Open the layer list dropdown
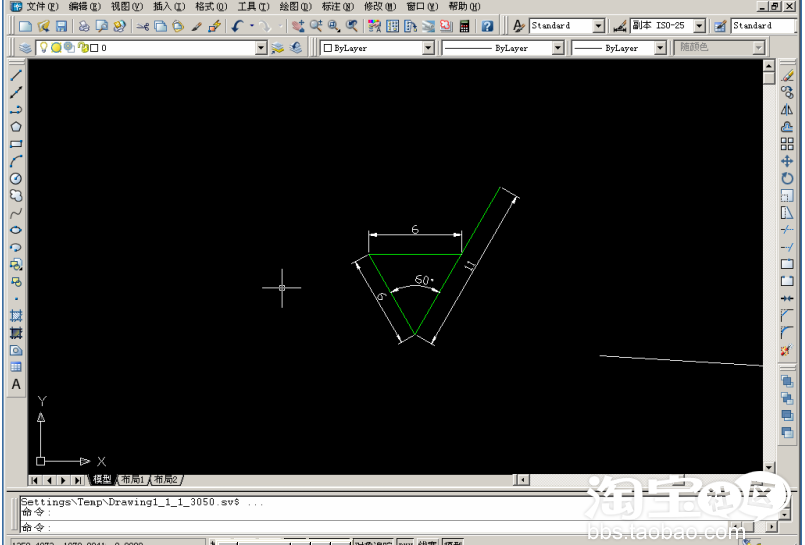This screenshot has width=805, height=545. [262, 48]
